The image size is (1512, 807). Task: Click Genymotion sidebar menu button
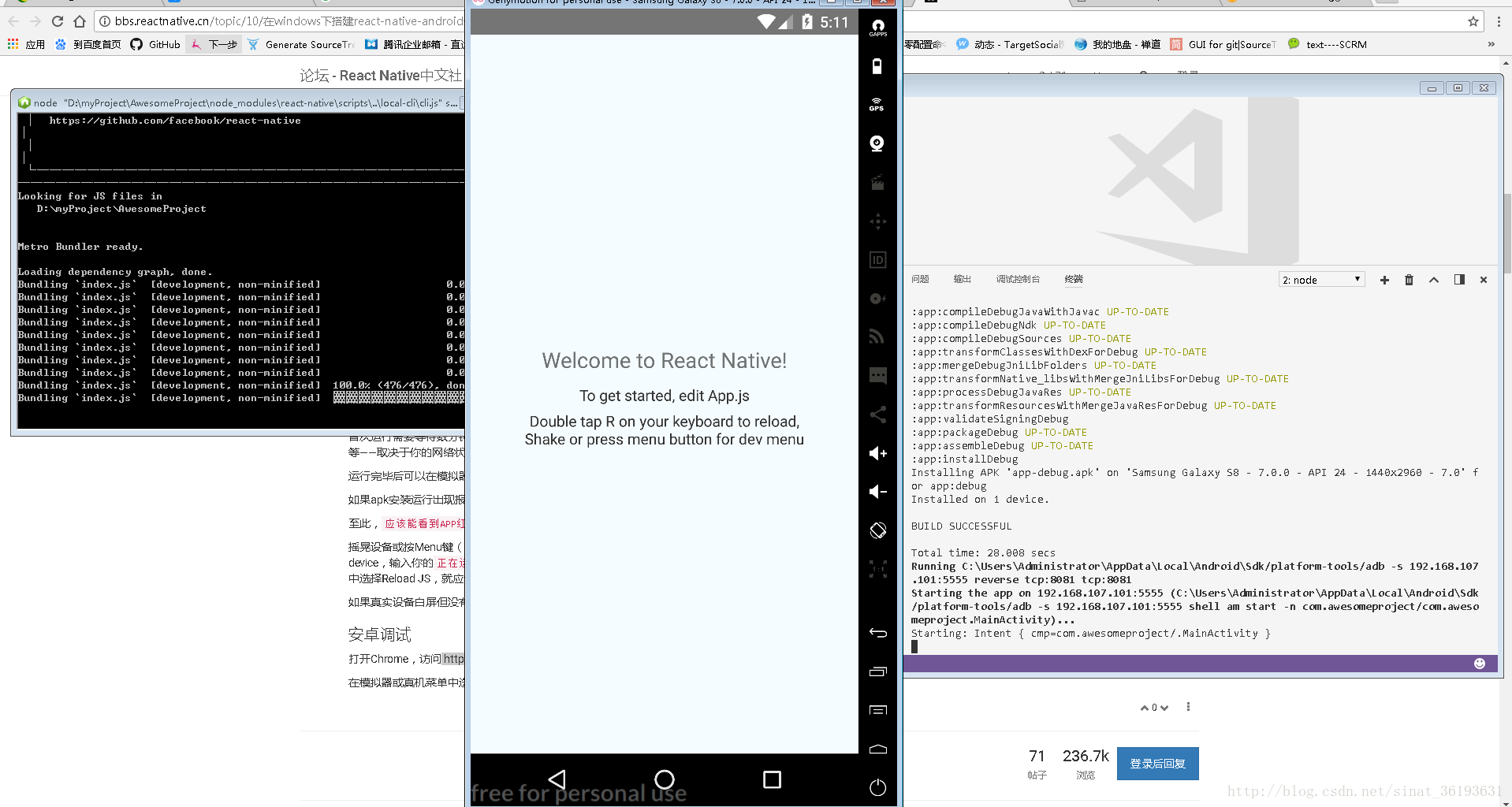click(877, 710)
